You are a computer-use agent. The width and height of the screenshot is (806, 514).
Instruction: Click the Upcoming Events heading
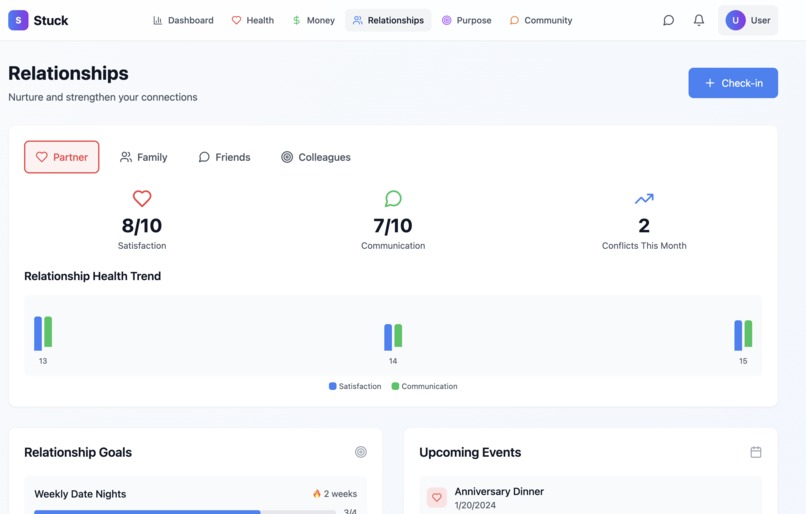[x=470, y=452]
